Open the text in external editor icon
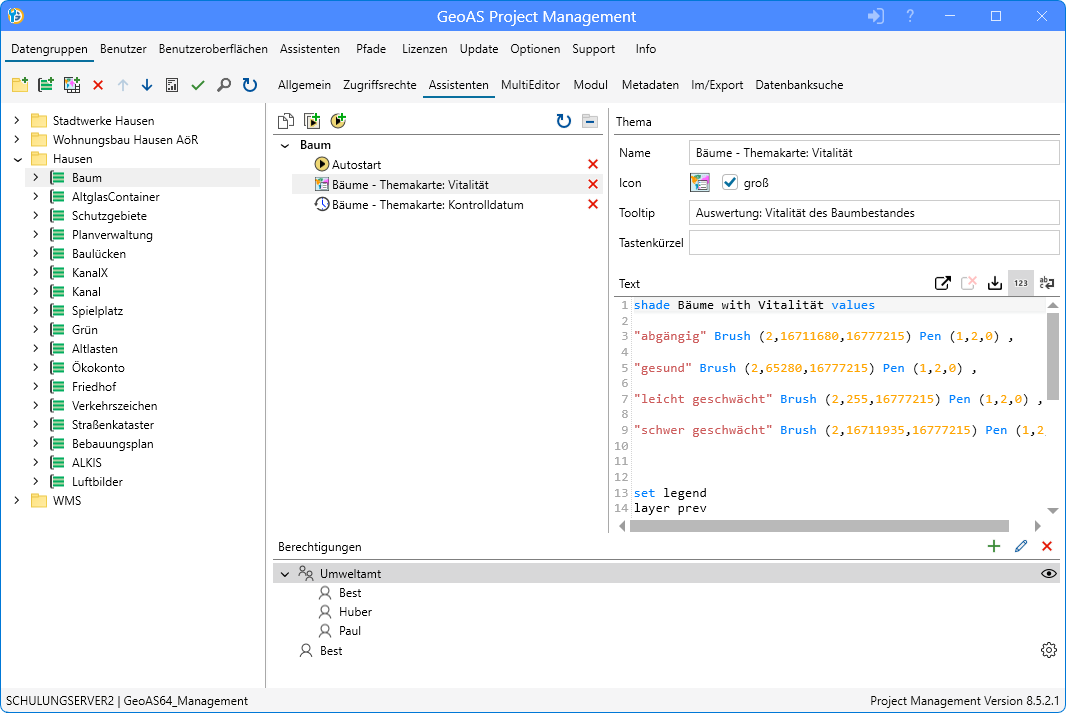 [942, 283]
